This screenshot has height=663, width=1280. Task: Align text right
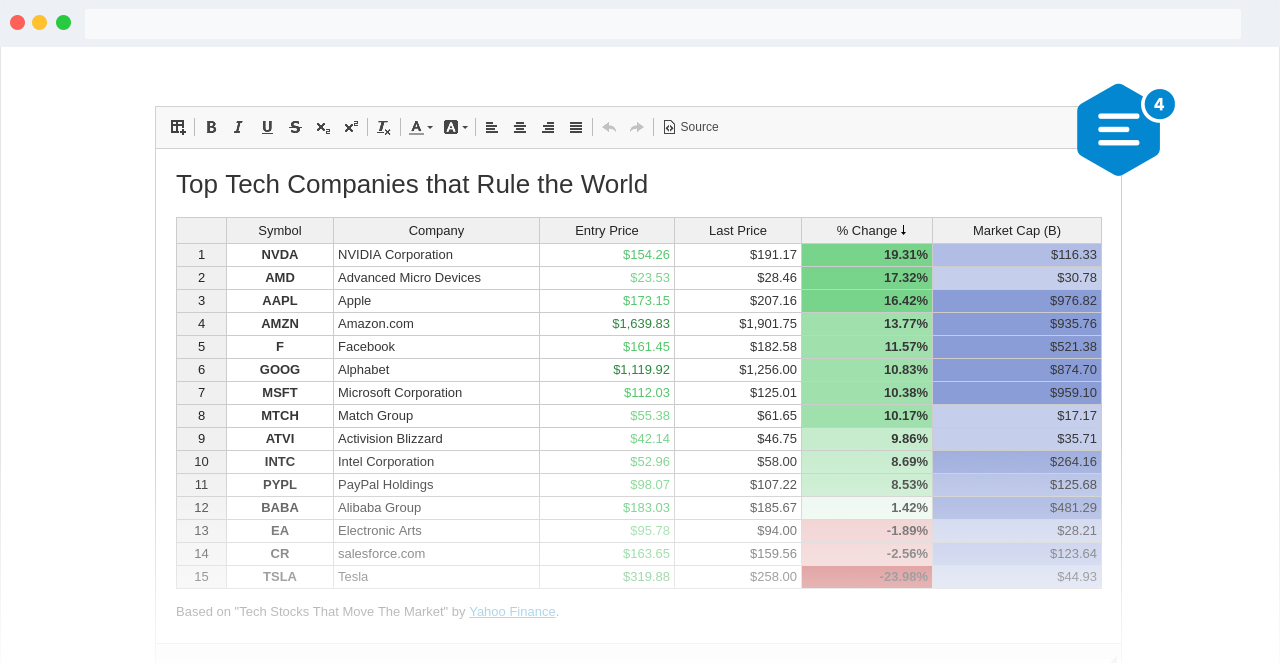[548, 127]
